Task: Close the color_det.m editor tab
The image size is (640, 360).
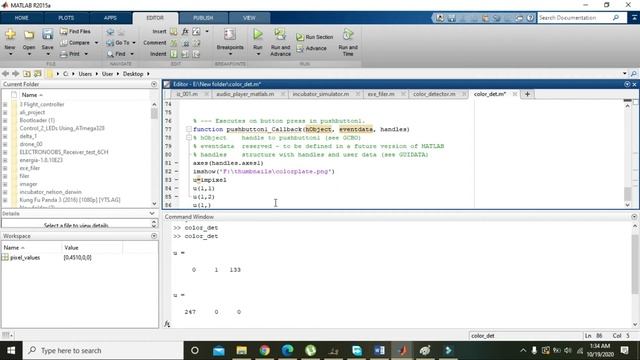Action: pos(515,94)
